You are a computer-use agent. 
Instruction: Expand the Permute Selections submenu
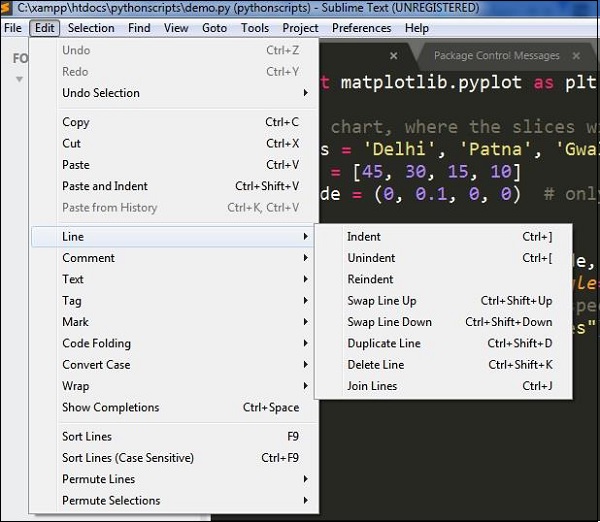(174, 501)
